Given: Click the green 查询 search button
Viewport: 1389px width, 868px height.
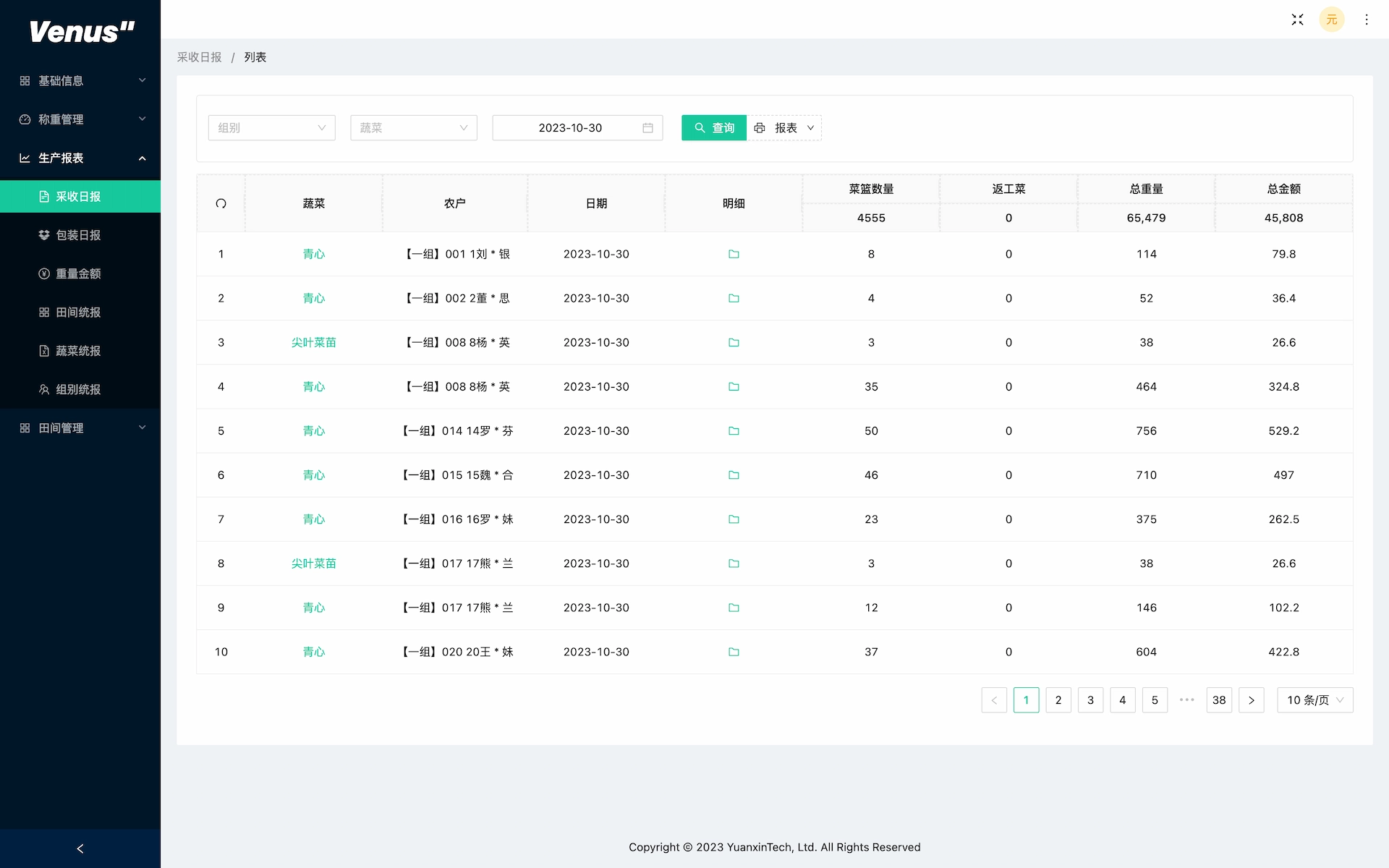Looking at the screenshot, I should pos(714,128).
